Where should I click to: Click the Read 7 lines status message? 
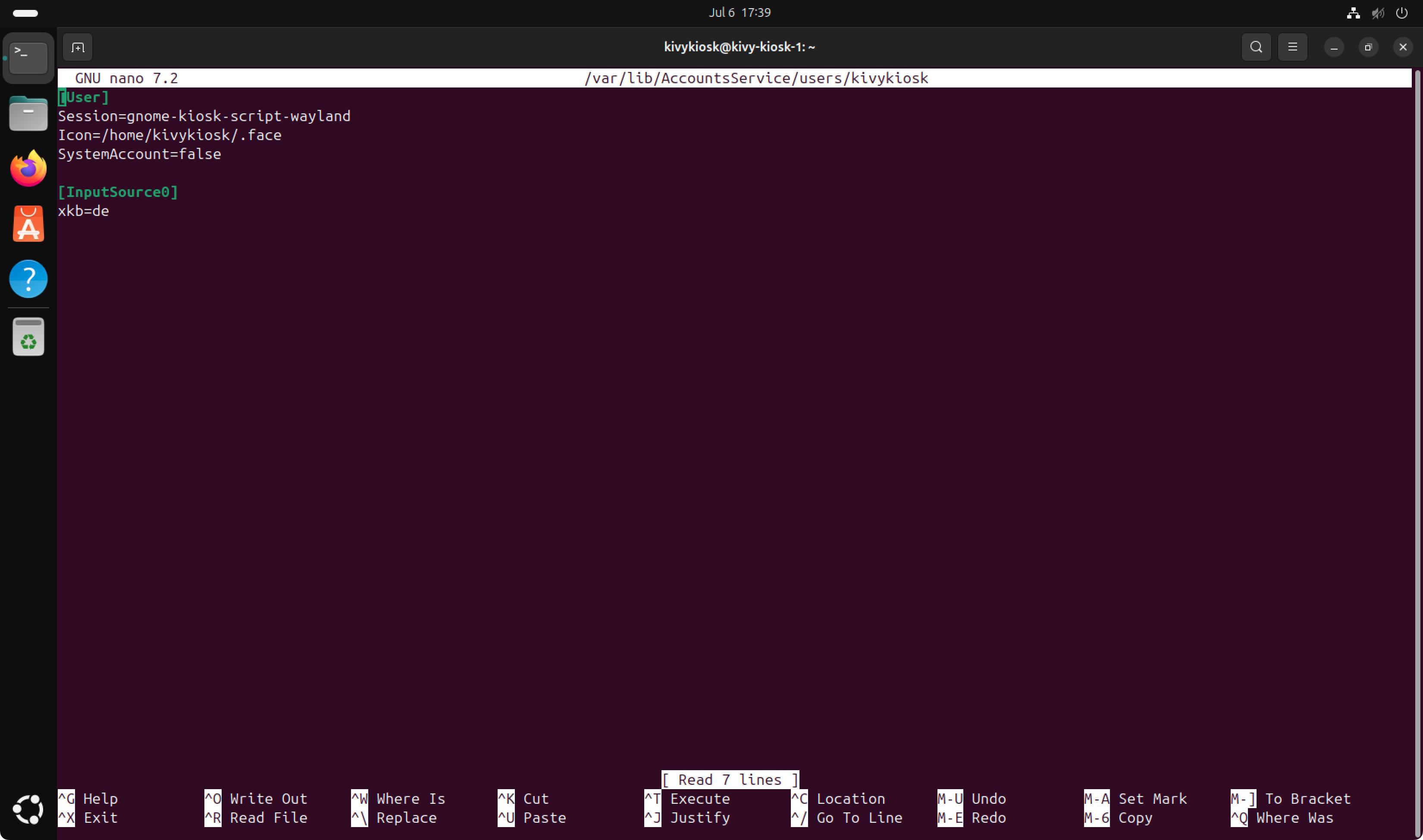730,780
